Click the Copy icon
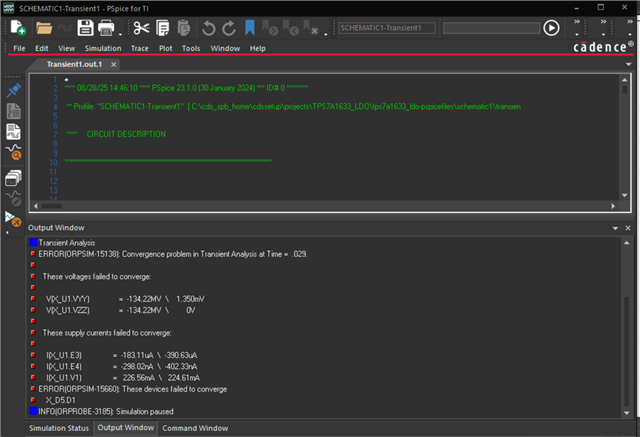The image size is (640, 437). tap(162, 28)
